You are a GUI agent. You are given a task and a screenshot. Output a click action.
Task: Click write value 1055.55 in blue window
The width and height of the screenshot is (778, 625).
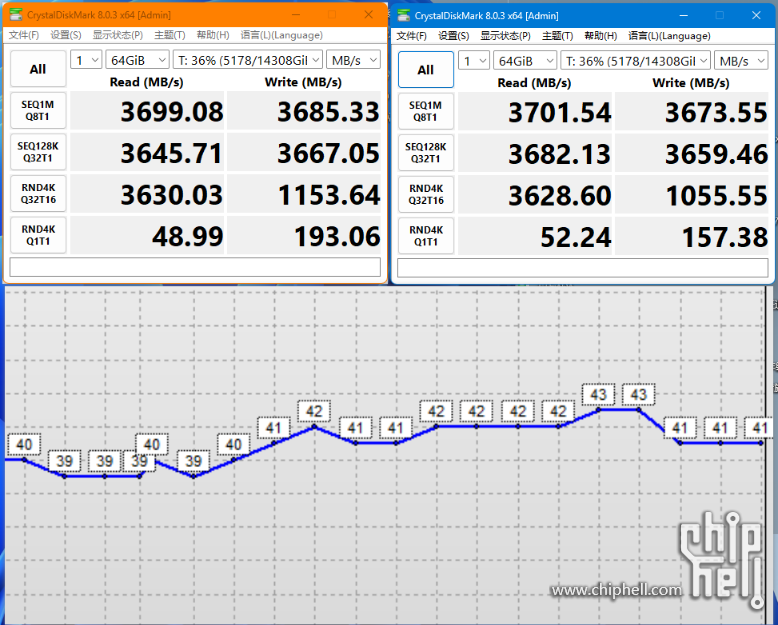[x=692, y=195]
